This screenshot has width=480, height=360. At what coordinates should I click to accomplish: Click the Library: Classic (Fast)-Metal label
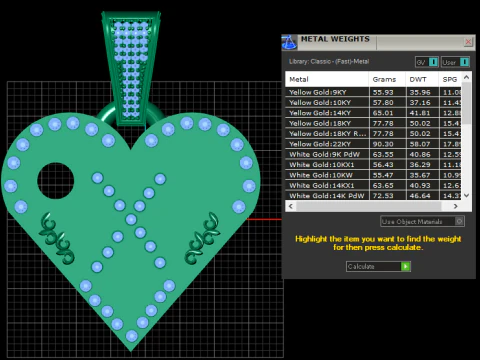(329, 61)
